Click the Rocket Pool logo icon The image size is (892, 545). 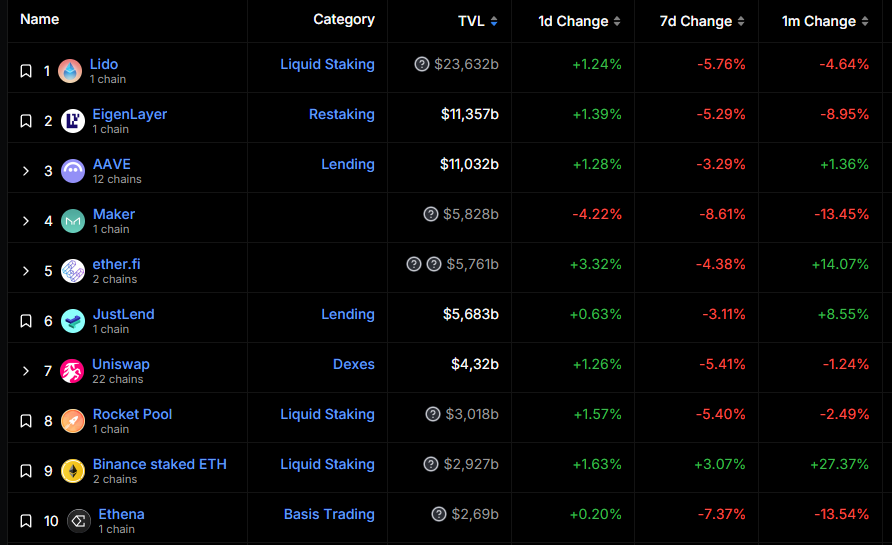click(72, 421)
